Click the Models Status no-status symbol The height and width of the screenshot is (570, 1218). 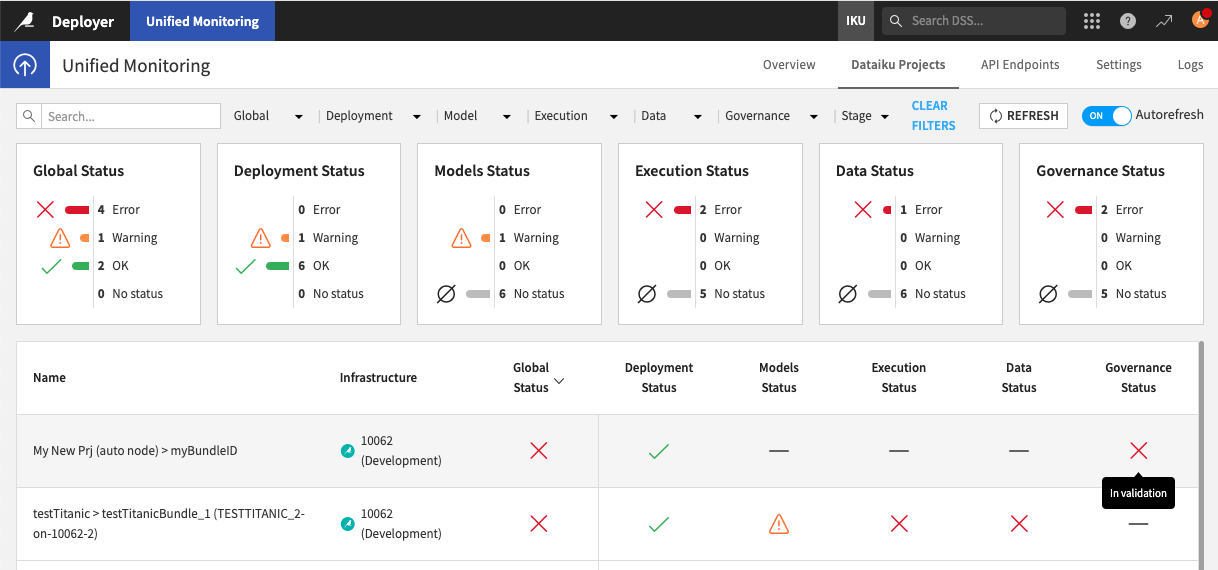446,294
